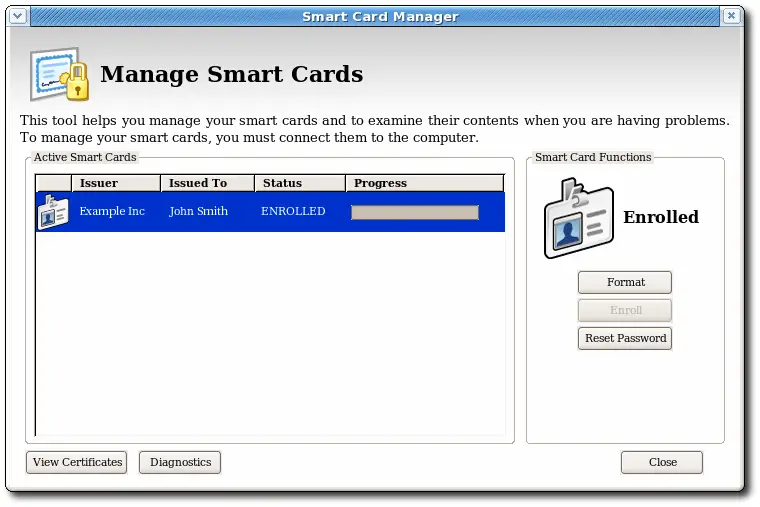Click the title bar button at the top-right corner

pos(733,16)
